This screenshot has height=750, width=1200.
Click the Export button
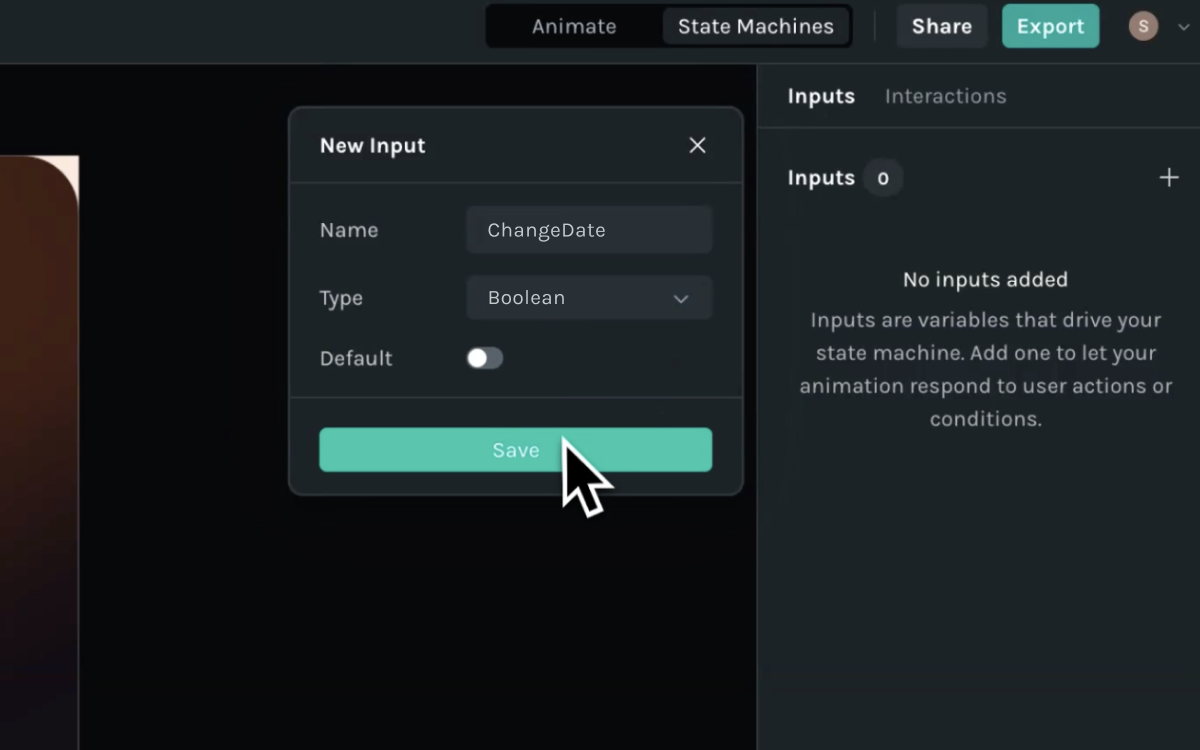click(1050, 27)
